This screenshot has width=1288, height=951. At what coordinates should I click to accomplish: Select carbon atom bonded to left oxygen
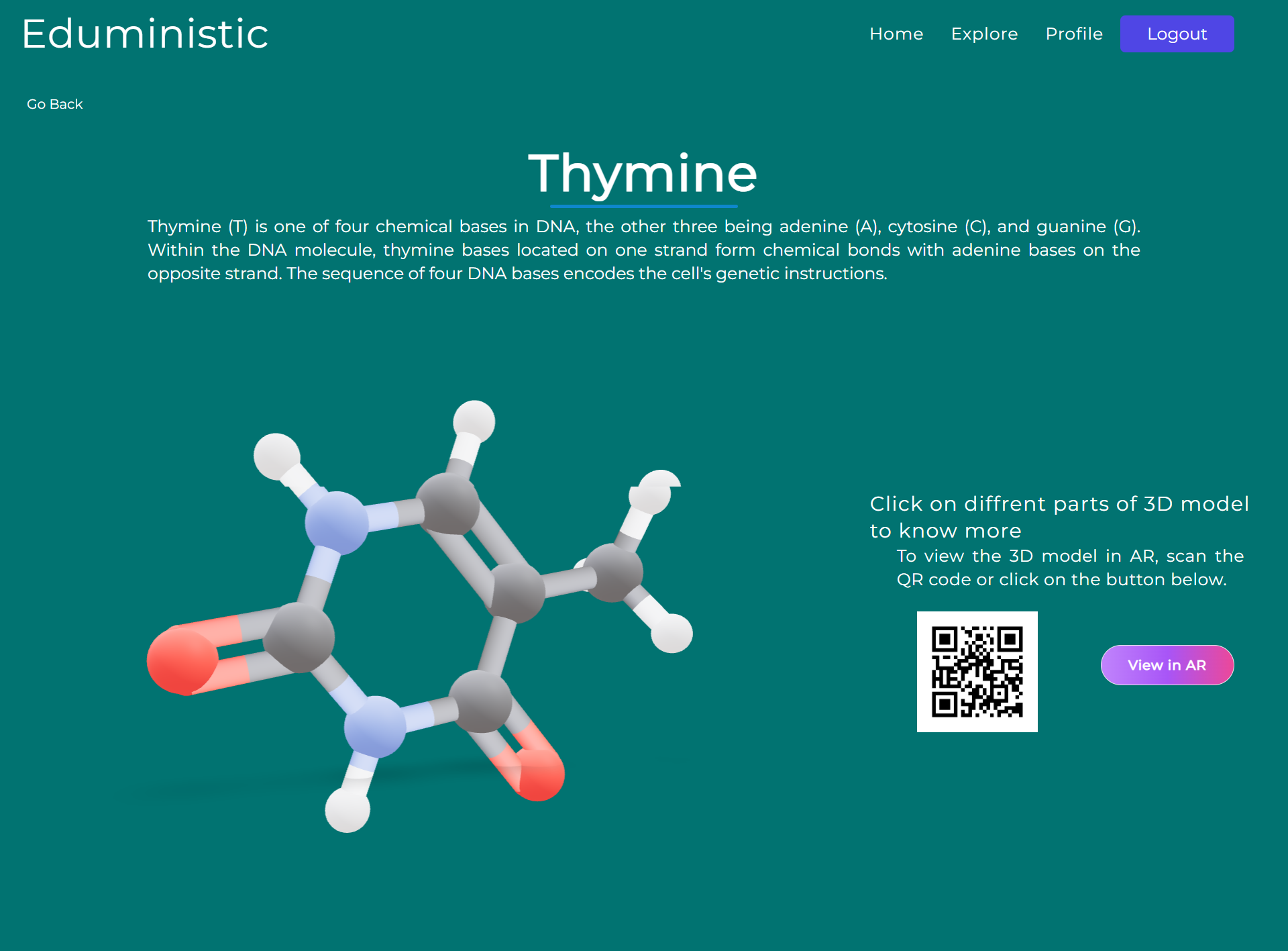(299, 637)
